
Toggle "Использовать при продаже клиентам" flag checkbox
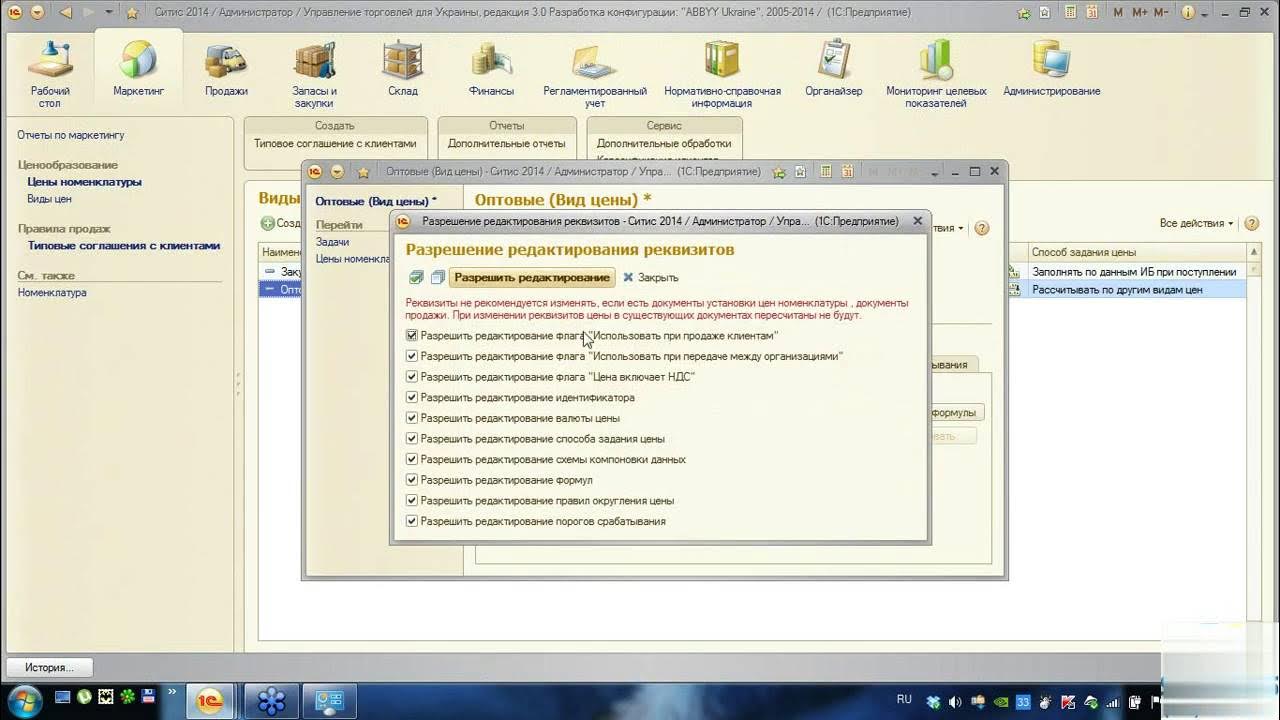tap(412, 336)
